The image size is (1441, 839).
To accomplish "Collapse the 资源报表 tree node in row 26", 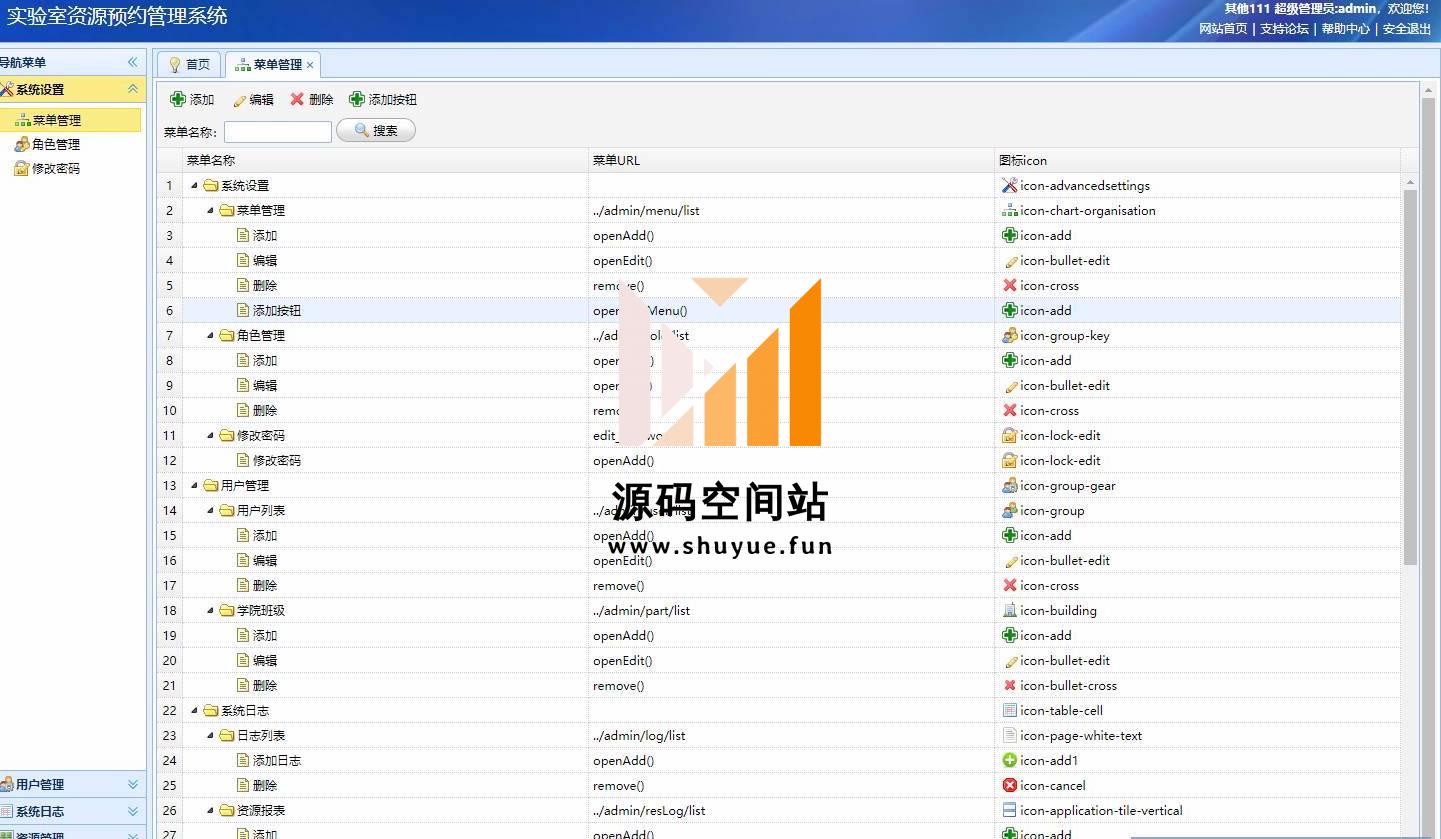I will coord(210,810).
